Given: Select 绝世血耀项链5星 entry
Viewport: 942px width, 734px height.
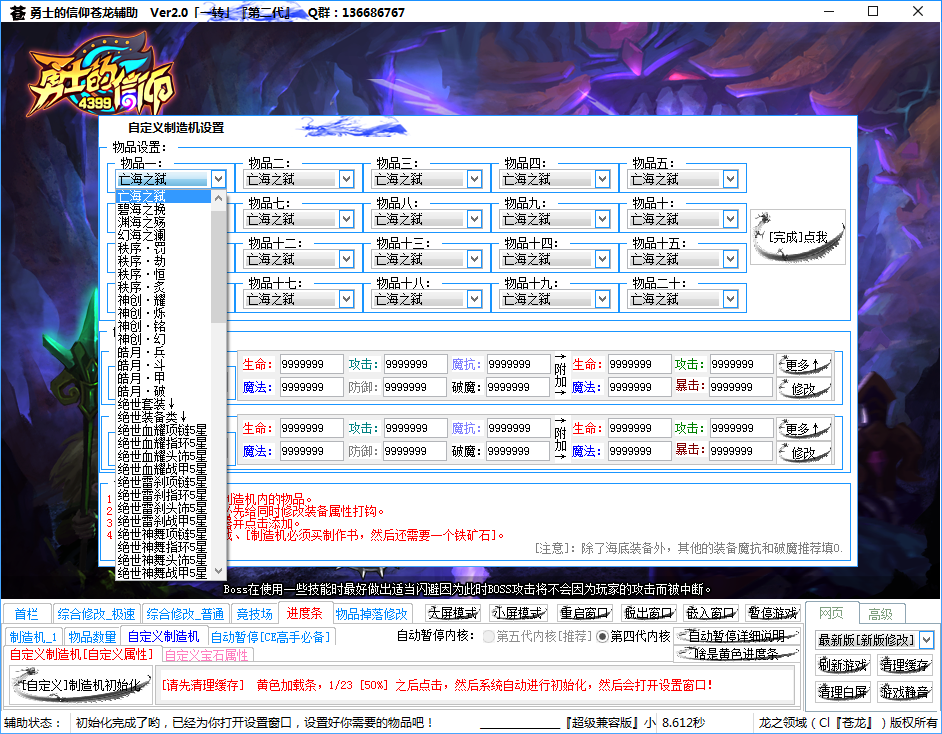Looking at the screenshot, I should tap(163, 430).
